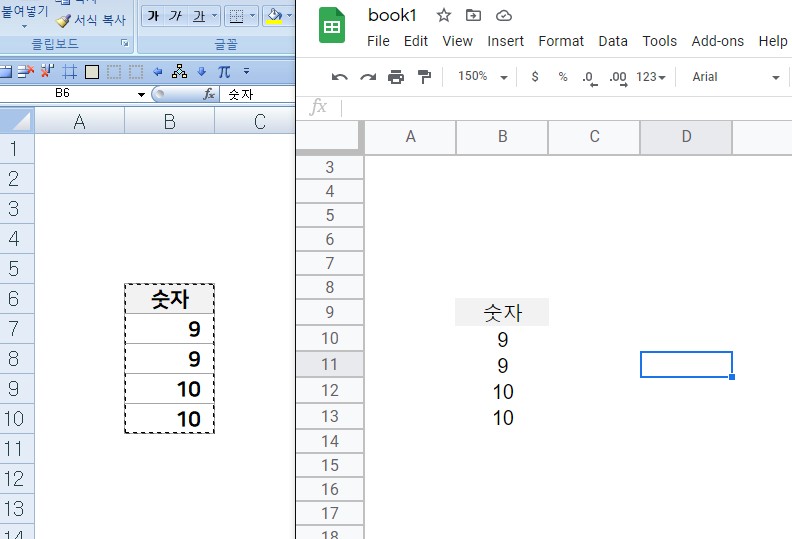Click the organization chart icon in Excel
The width and height of the screenshot is (792, 539).
coord(179,72)
